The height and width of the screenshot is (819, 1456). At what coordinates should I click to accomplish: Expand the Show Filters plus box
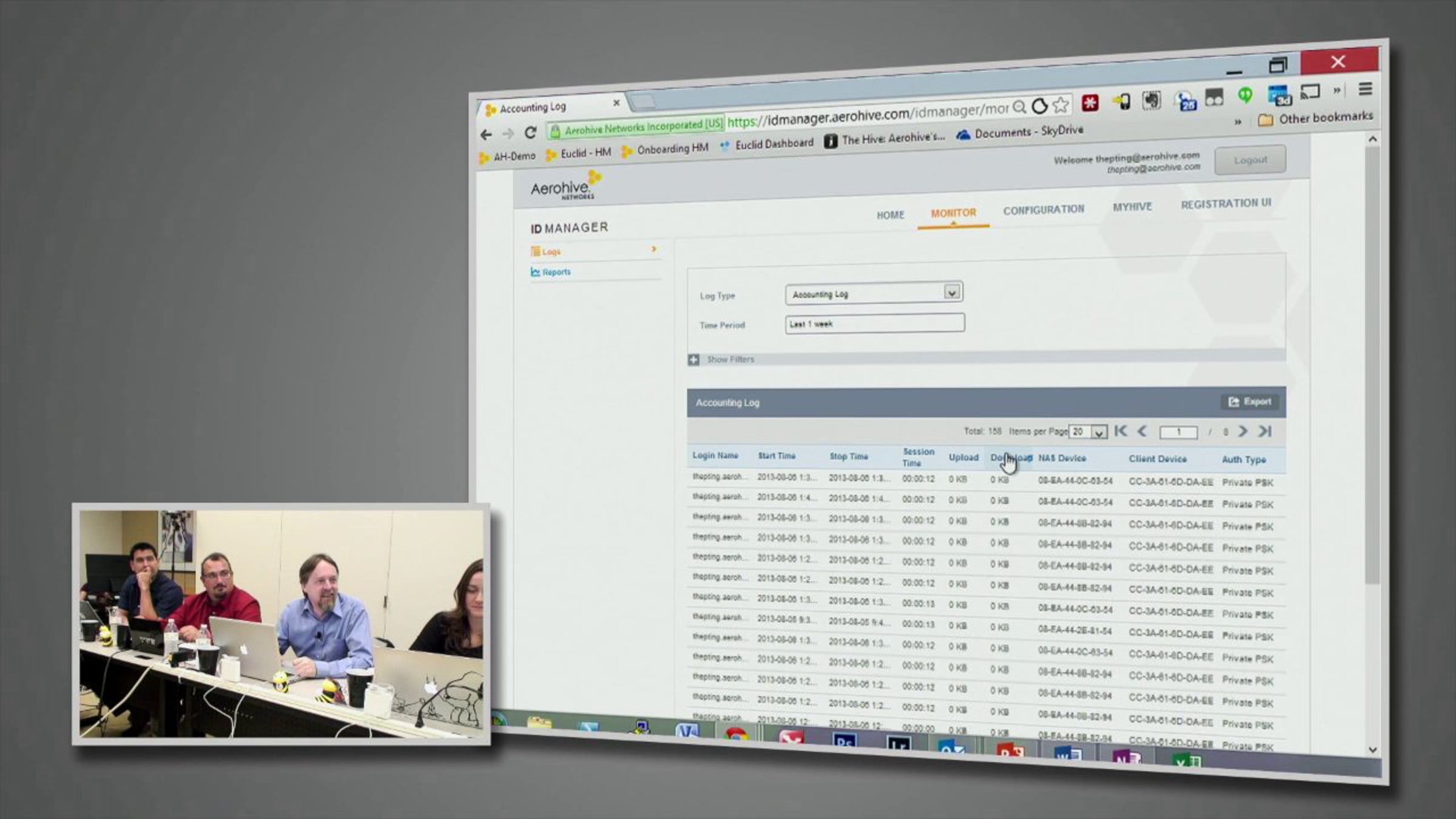click(x=693, y=360)
